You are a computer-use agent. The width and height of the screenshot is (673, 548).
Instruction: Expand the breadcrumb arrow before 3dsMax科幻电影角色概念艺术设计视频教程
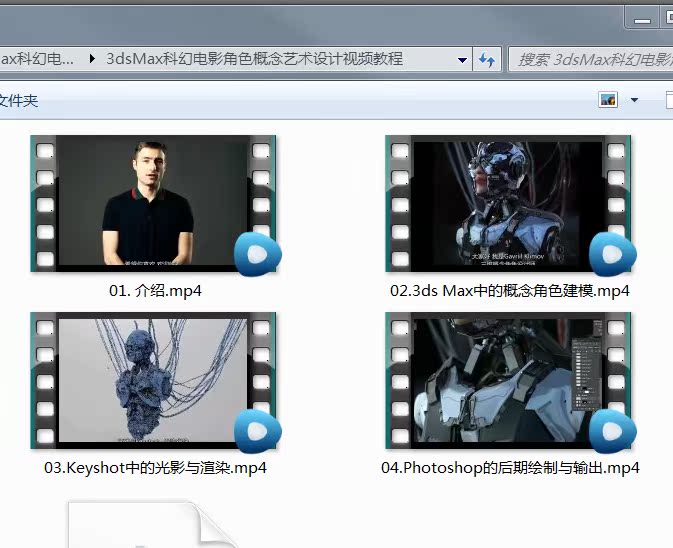pyautogui.click(x=91, y=59)
